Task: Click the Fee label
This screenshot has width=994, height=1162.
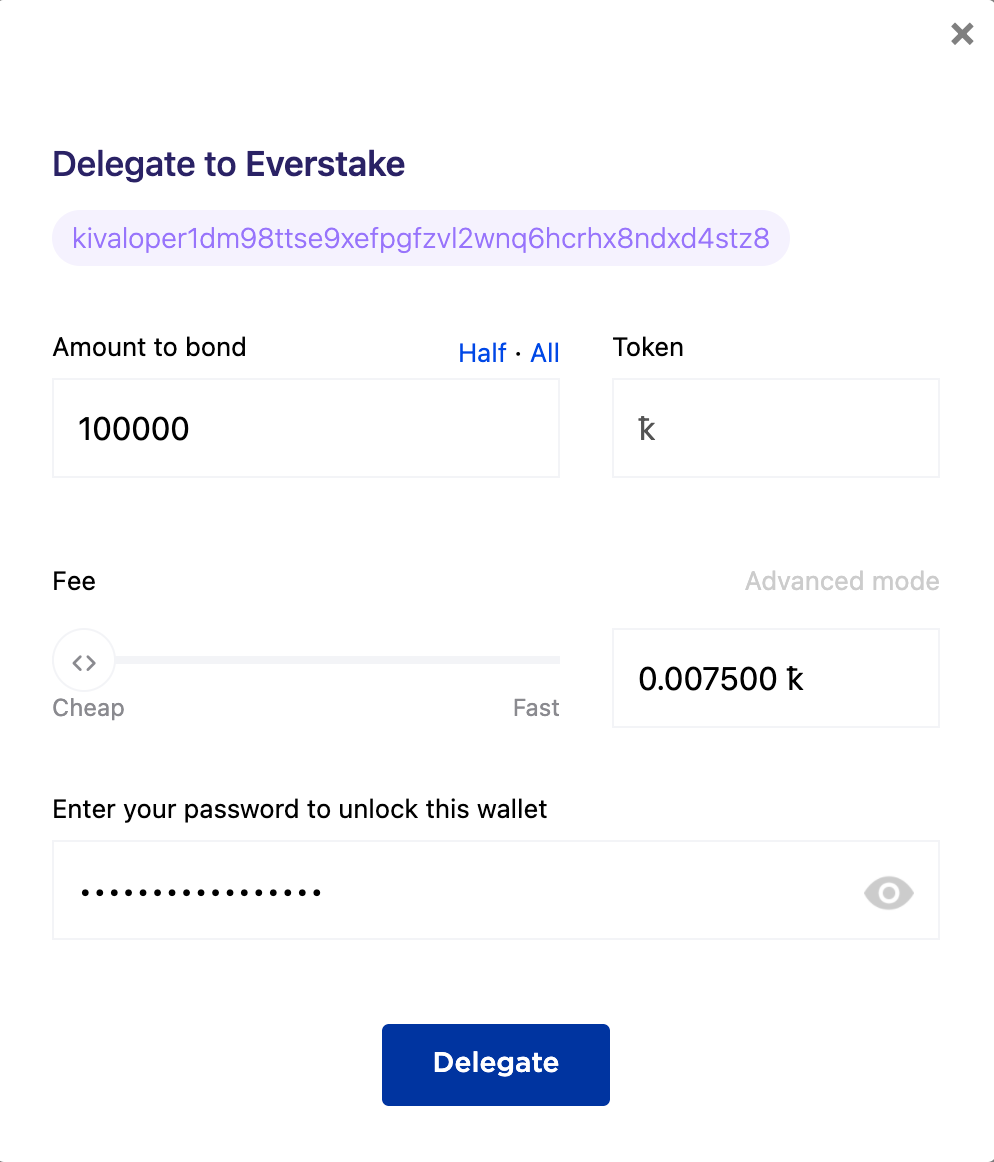Action: point(74,581)
